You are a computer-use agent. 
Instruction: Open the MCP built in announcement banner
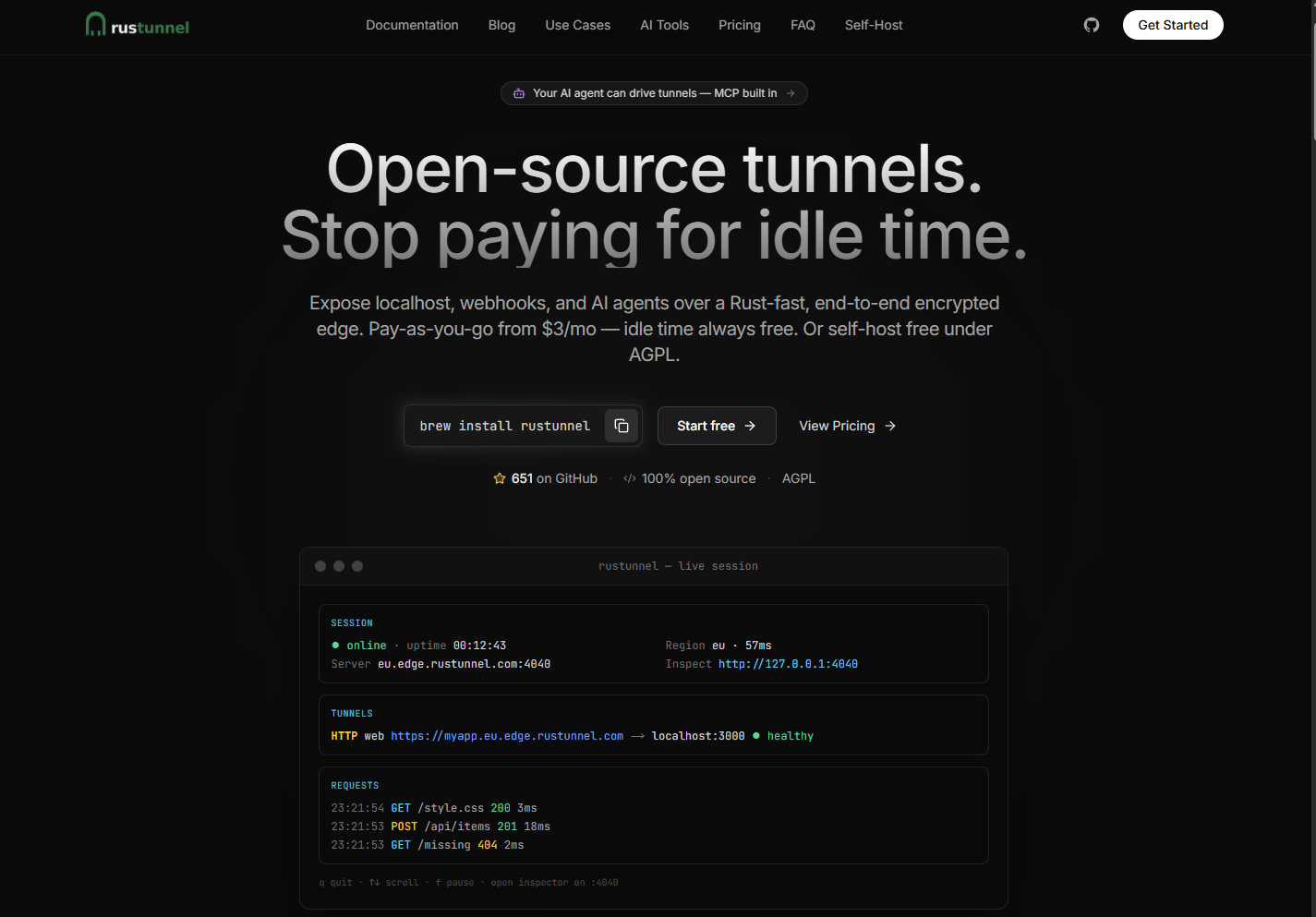point(654,93)
